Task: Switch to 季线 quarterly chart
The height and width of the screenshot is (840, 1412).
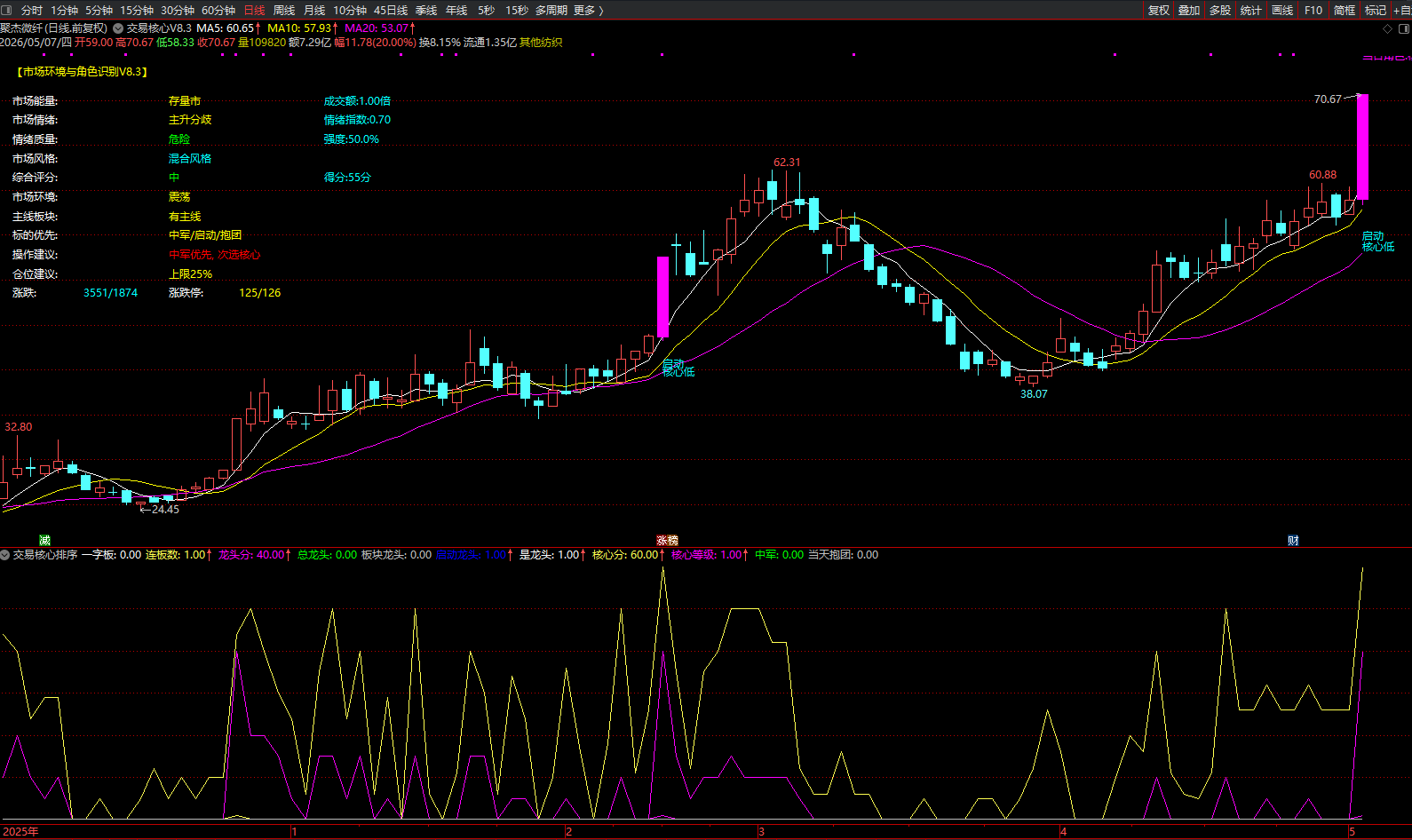Action: (x=426, y=10)
